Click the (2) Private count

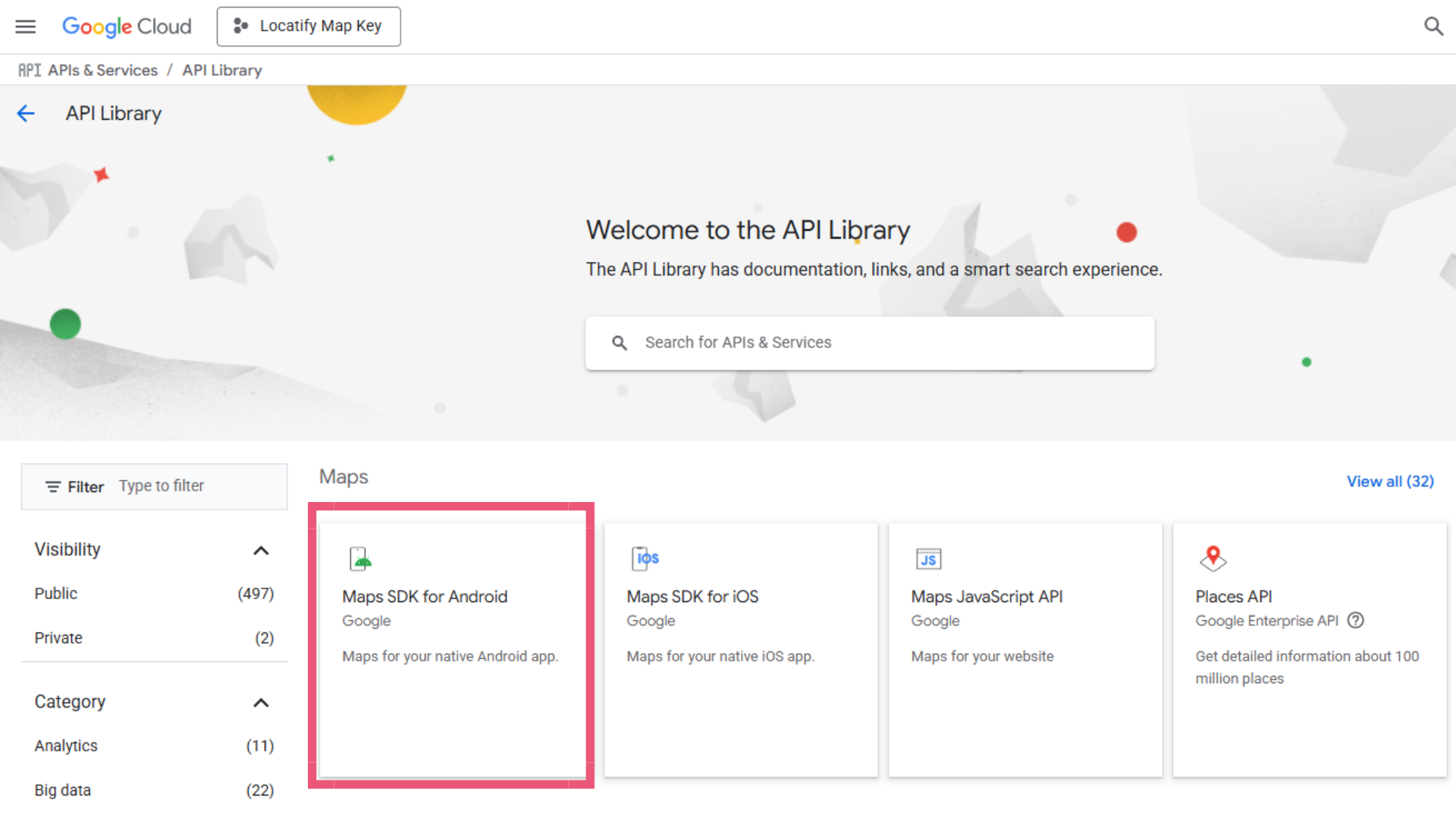point(264,639)
